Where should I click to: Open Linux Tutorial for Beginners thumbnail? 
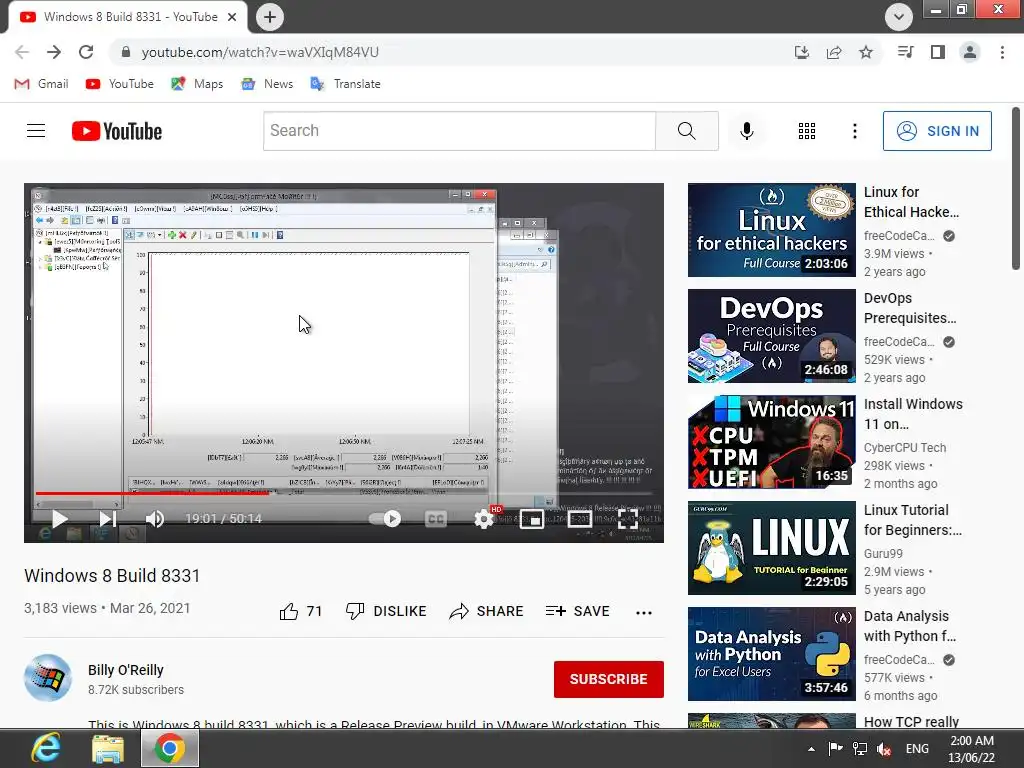click(772, 548)
